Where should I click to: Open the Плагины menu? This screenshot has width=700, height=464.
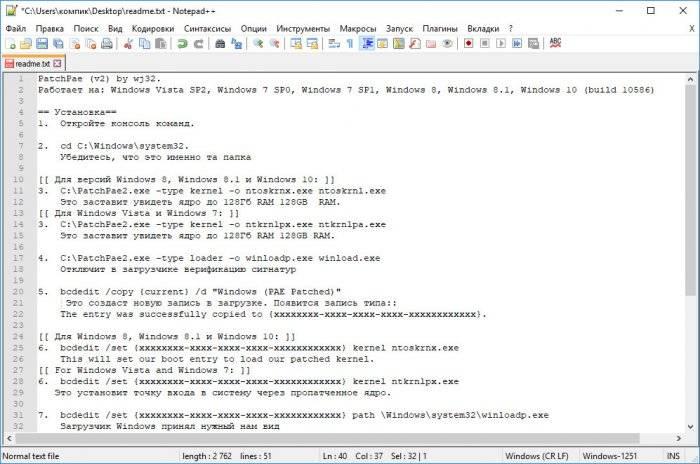[x=440, y=29]
